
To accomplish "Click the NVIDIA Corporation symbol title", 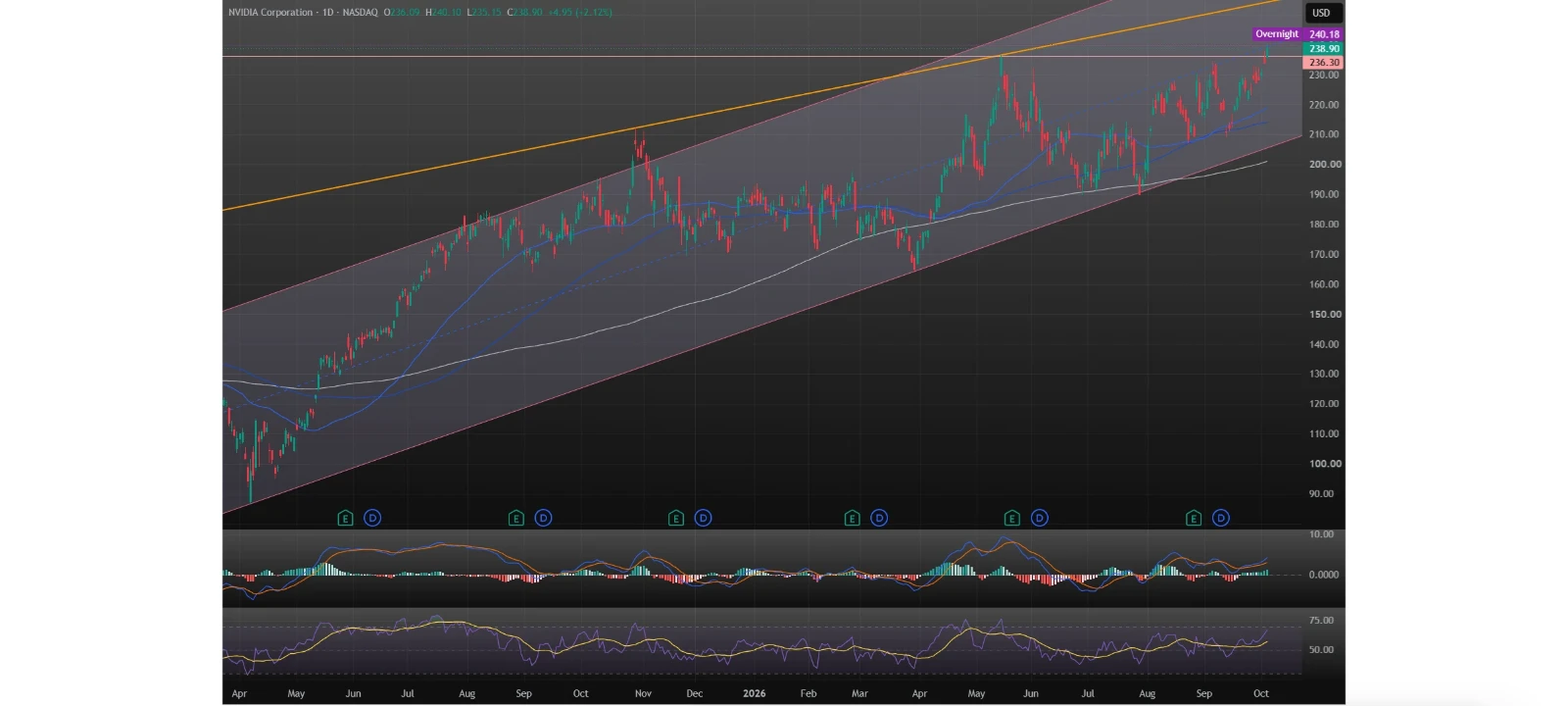I will click(270, 13).
